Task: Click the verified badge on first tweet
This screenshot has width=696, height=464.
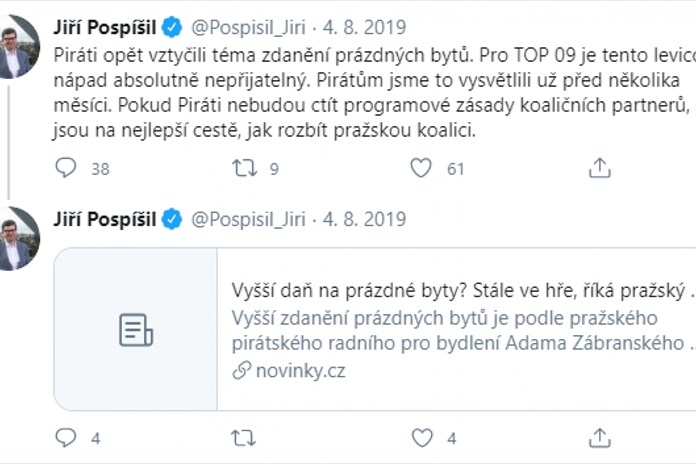Action: (x=172, y=26)
